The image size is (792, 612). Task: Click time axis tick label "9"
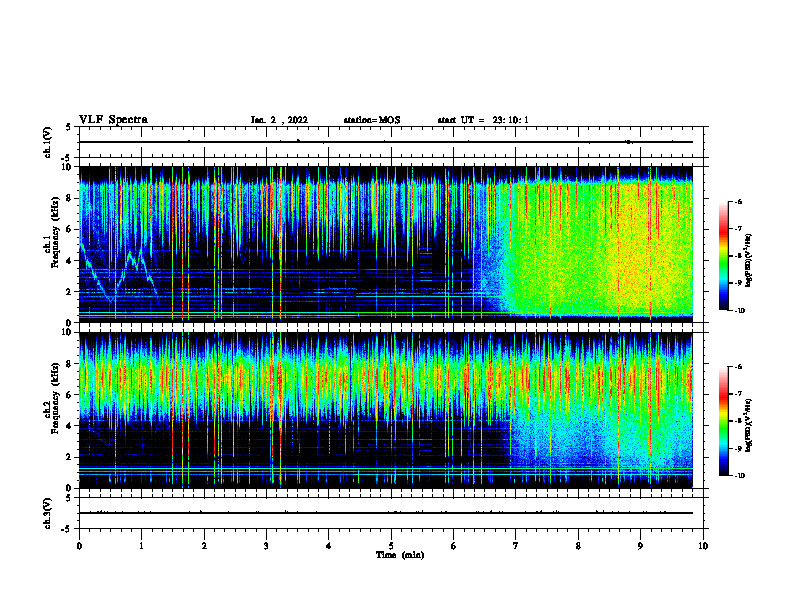(x=640, y=546)
